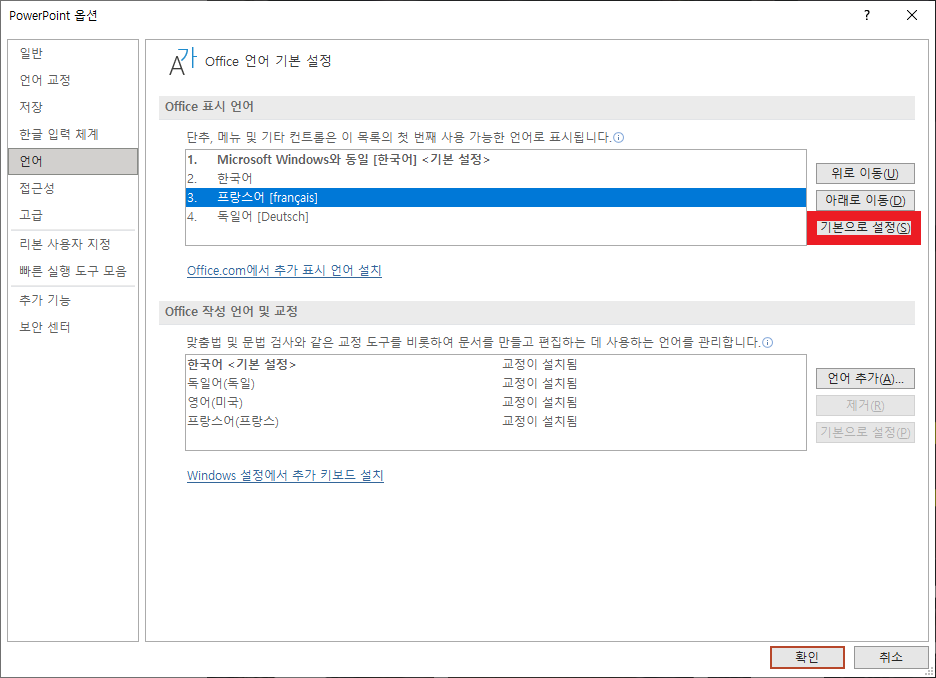
Task: Click the 위로 이동(U) button
Action: pyautogui.click(x=865, y=174)
